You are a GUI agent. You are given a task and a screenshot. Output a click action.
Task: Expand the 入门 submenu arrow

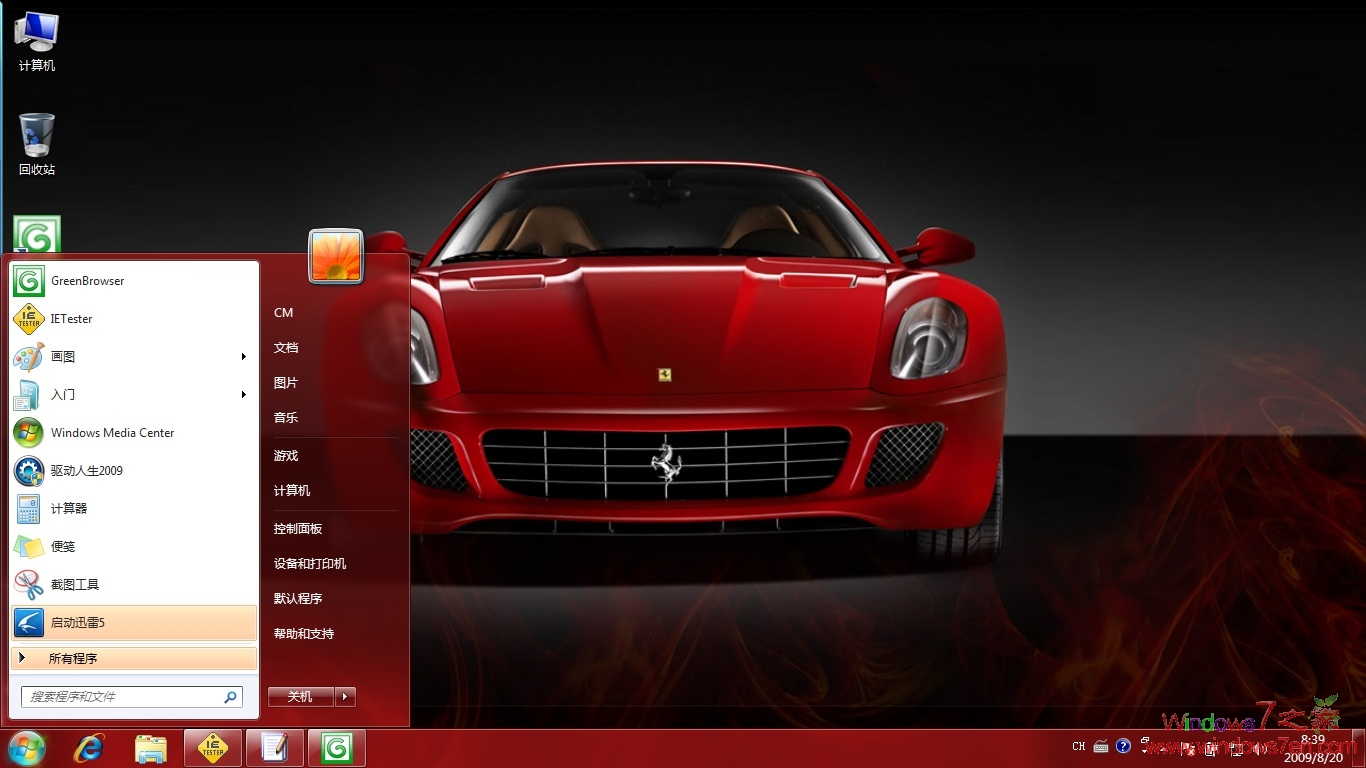[243, 395]
